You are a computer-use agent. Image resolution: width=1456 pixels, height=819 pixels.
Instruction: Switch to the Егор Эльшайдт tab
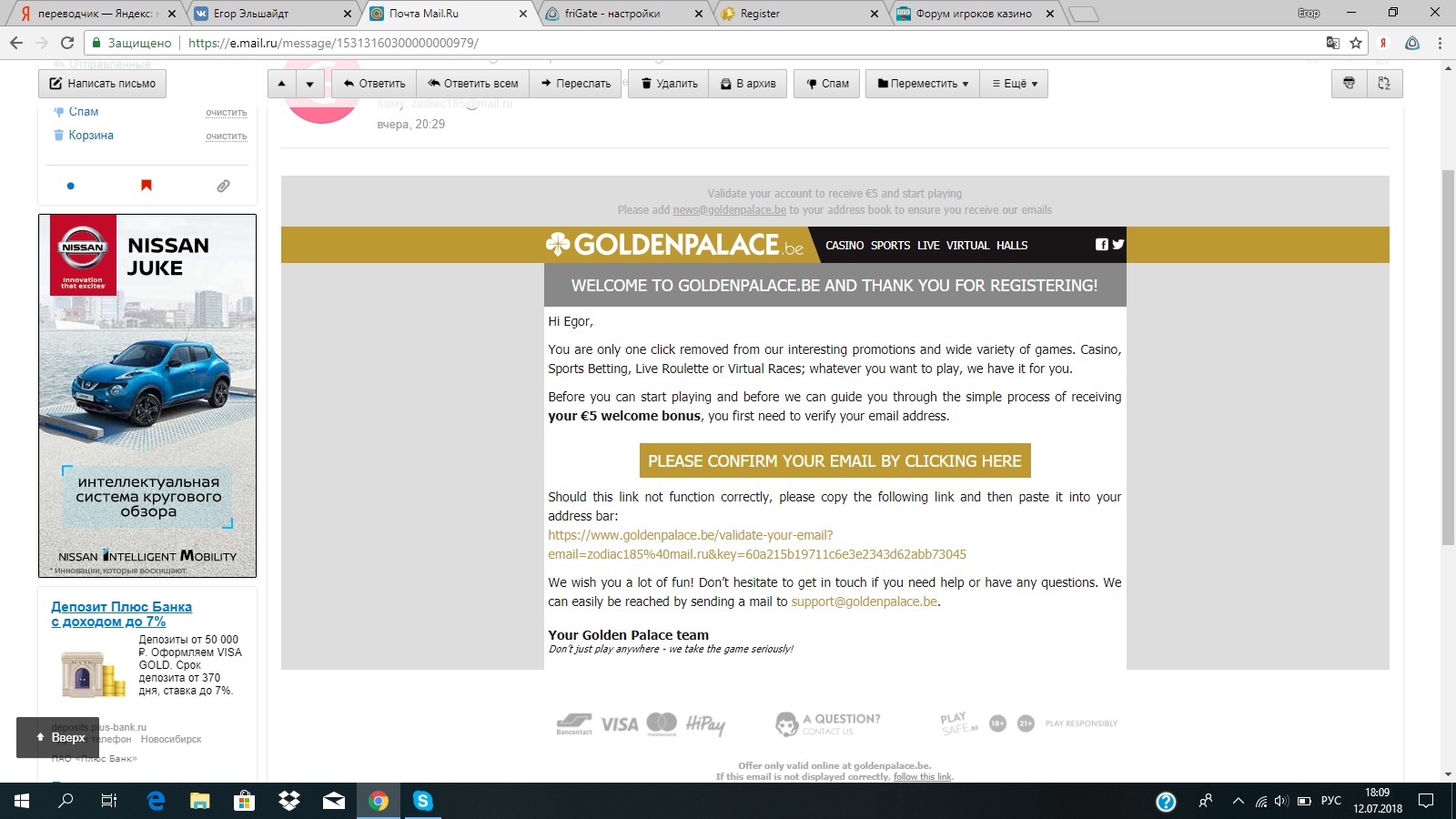click(273, 14)
